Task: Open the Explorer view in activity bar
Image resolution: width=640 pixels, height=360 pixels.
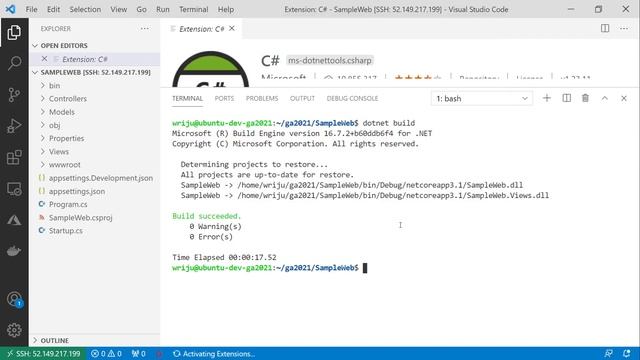Action: point(14,33)
